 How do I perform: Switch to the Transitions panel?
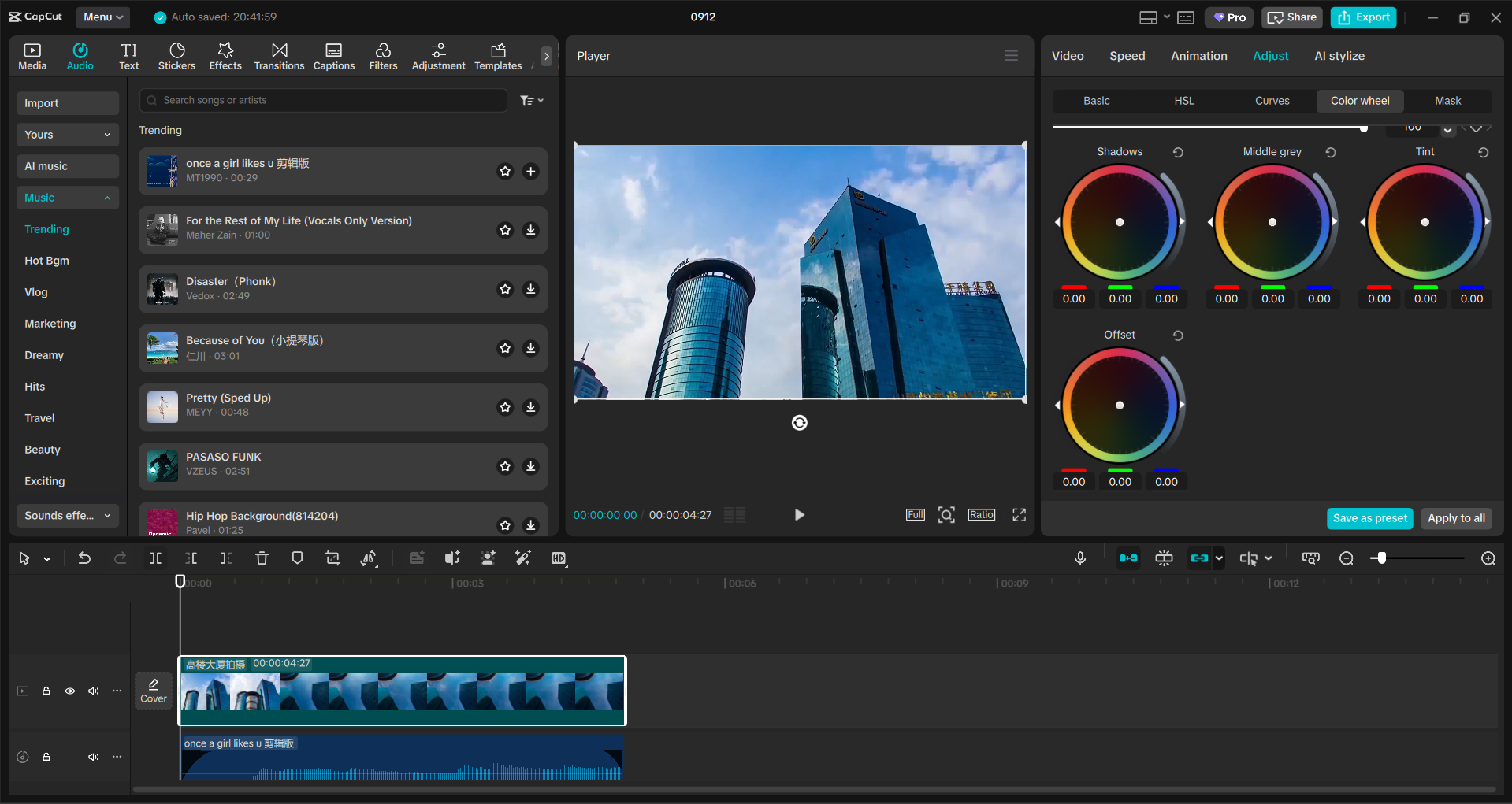(x=279, y=55)
